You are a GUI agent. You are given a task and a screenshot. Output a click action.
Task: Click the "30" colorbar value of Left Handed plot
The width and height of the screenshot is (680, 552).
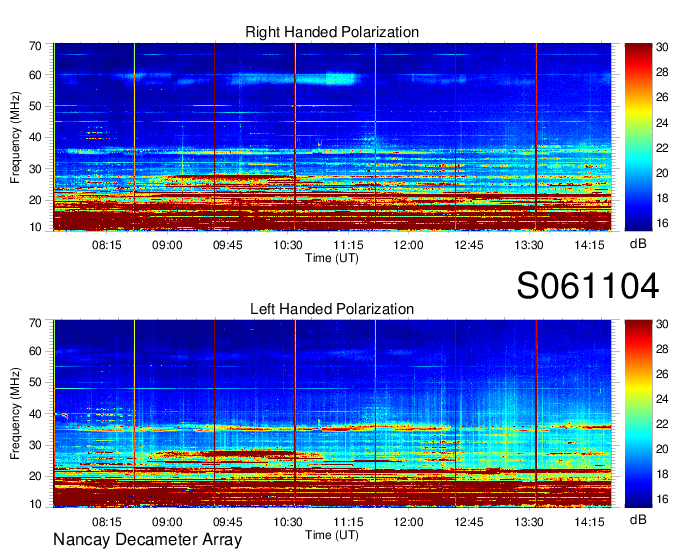click(662, 323)
